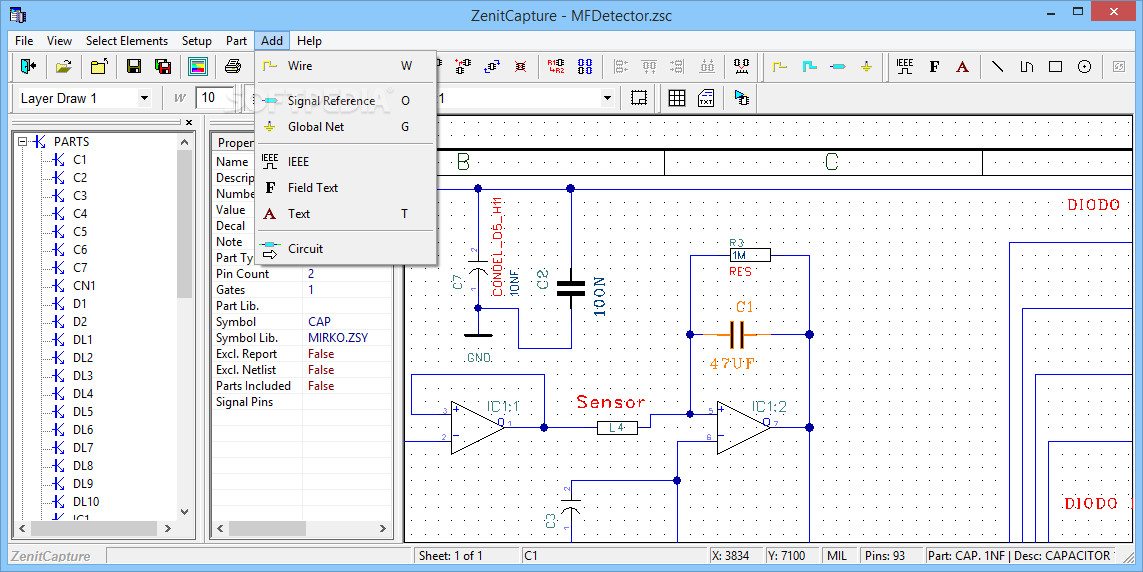Image resolution: width=1143 pixels, height=572 pixels.
Task: Click the blue four-component array icon
Action: pos(585,67)
